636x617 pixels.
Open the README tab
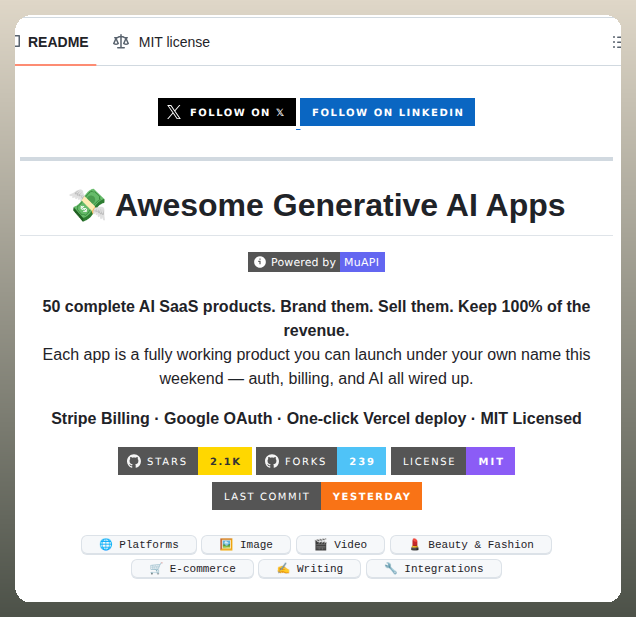point(56,42)
